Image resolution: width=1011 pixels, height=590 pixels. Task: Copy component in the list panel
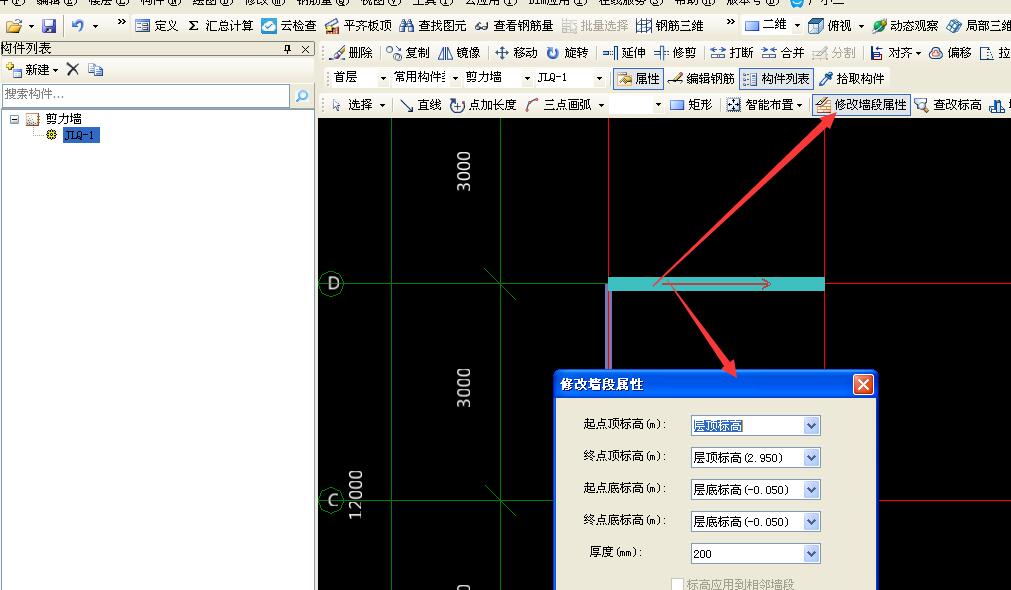[95, 70]
